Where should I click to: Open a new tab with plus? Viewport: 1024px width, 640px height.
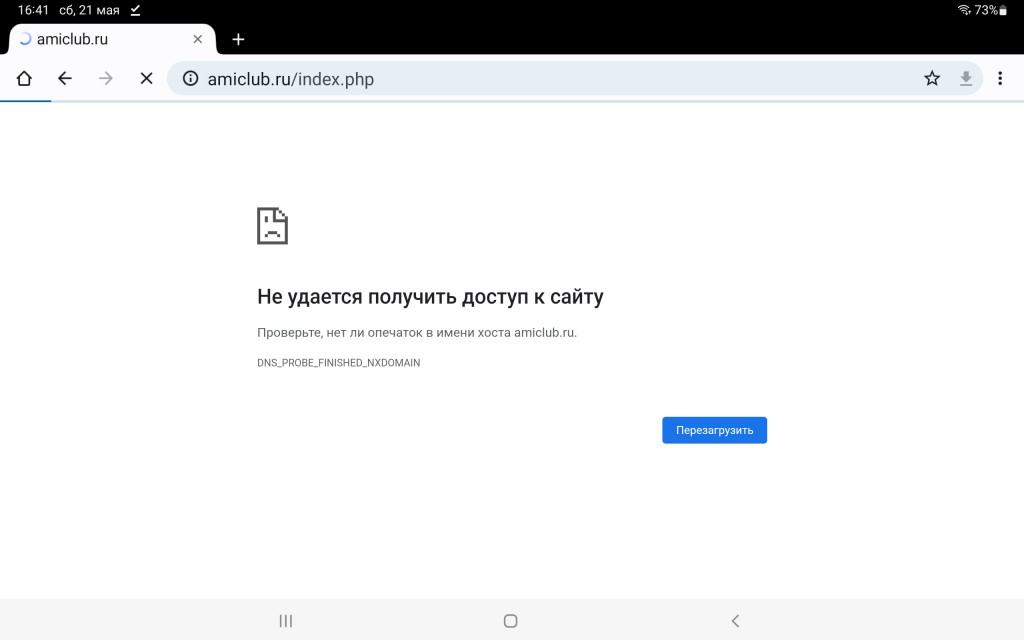pyautogui.click(x=238, y=39)
